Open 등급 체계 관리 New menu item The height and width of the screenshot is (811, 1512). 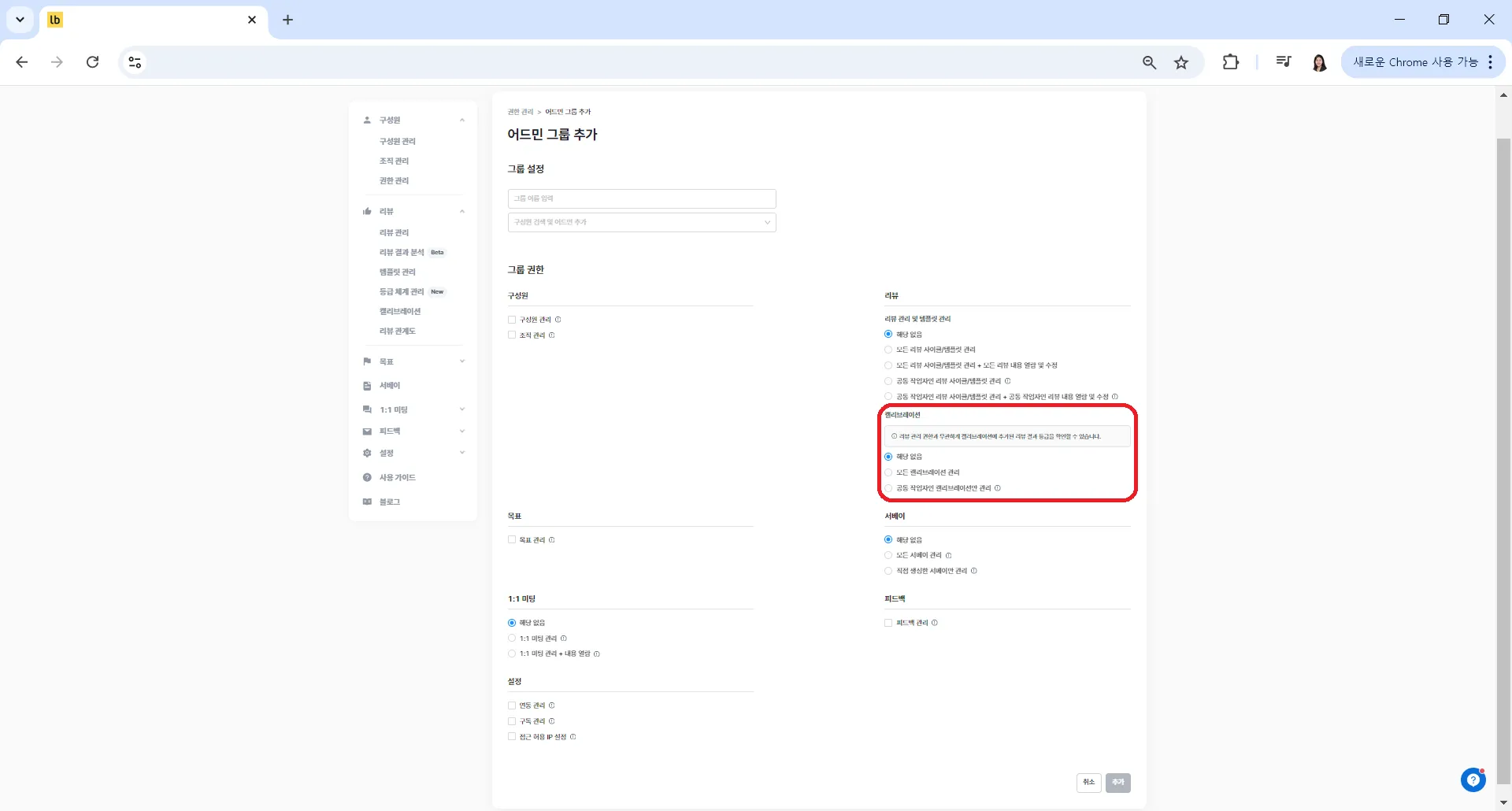click(x=412, y=292)
